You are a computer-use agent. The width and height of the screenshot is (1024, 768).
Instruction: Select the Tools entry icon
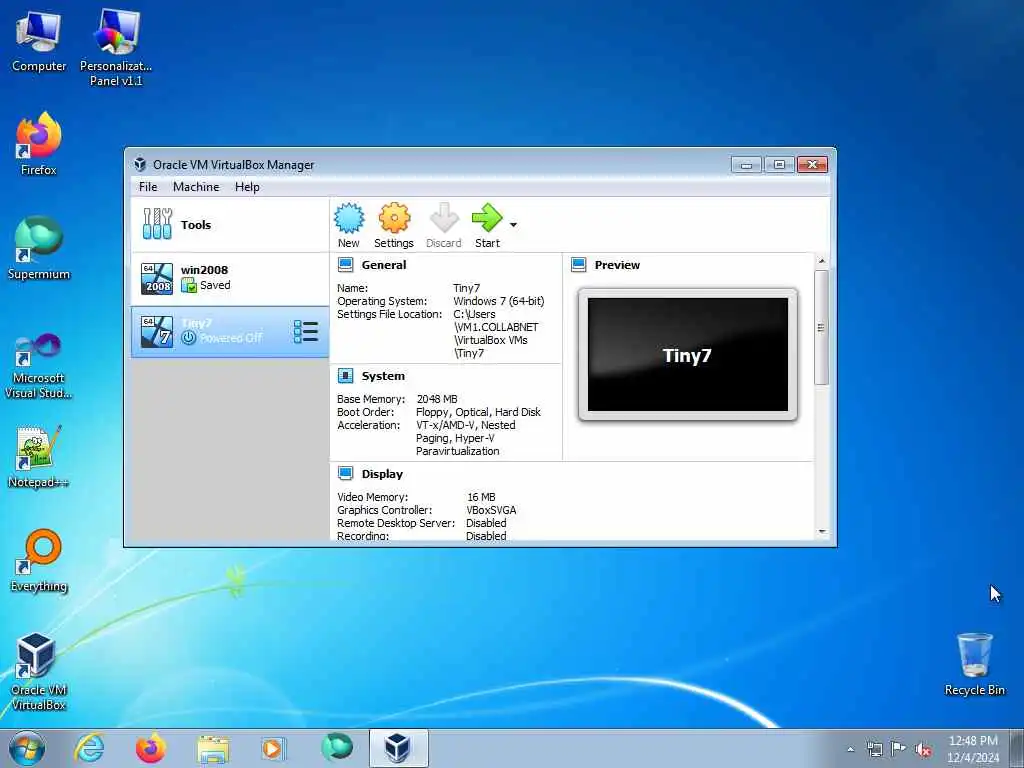pyautogui.click(x=157, y=224)
